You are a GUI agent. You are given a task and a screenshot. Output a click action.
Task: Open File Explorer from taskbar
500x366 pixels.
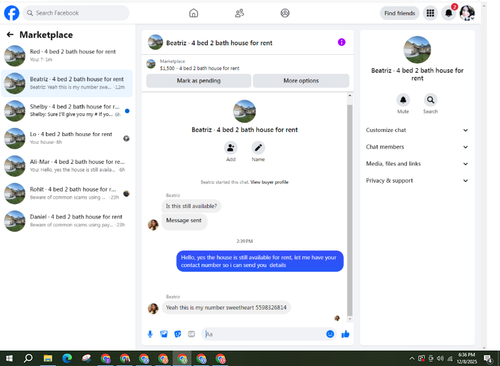coord(48,358)
